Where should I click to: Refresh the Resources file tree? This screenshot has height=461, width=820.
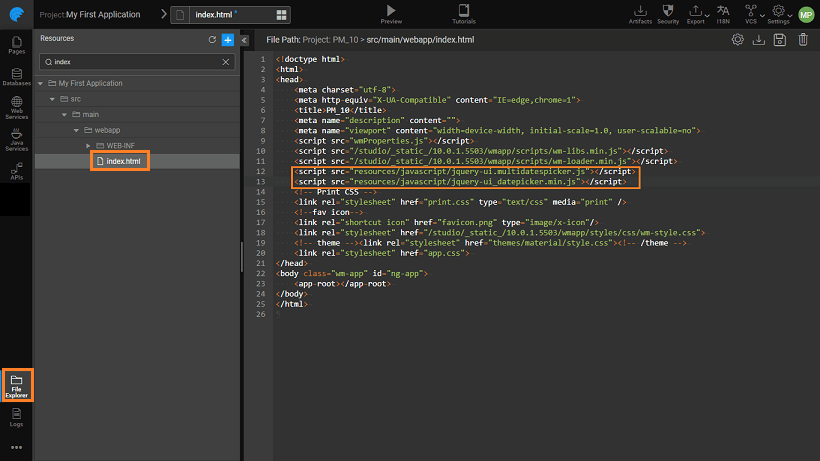[x=212, y=40]
